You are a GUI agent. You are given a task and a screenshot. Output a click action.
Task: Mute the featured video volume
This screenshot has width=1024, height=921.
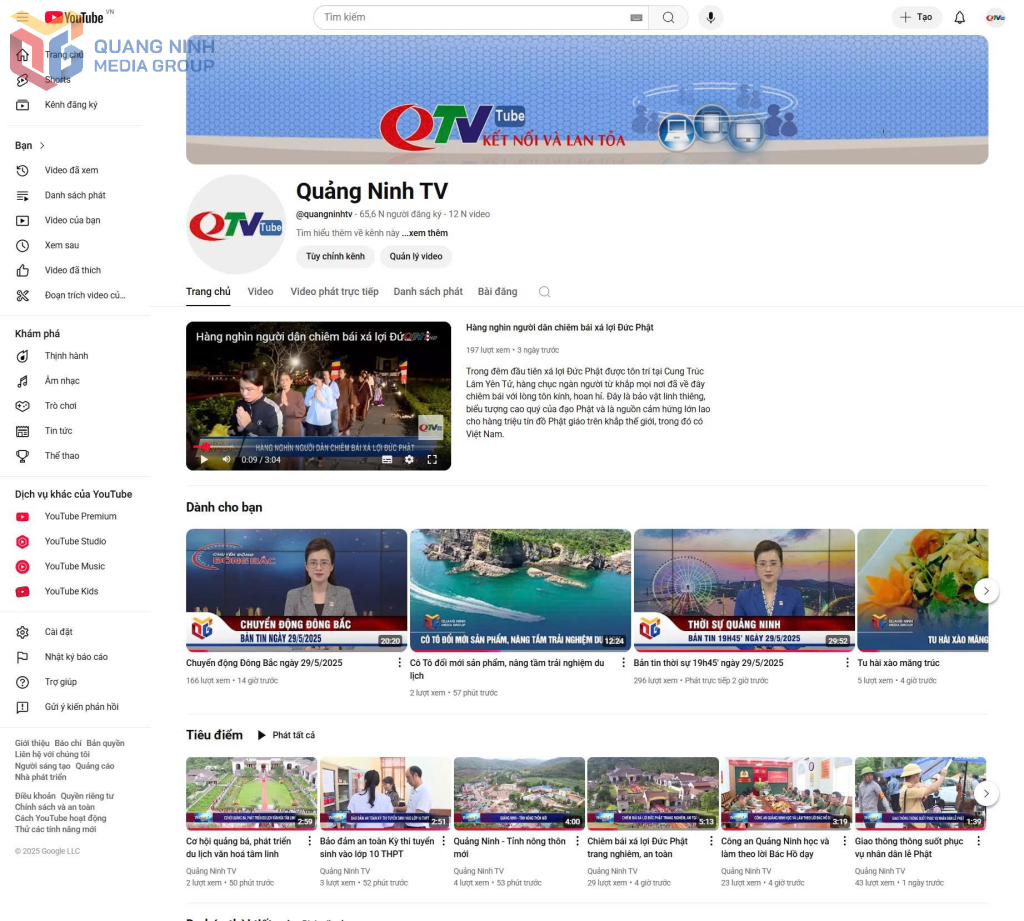point(227,460)
